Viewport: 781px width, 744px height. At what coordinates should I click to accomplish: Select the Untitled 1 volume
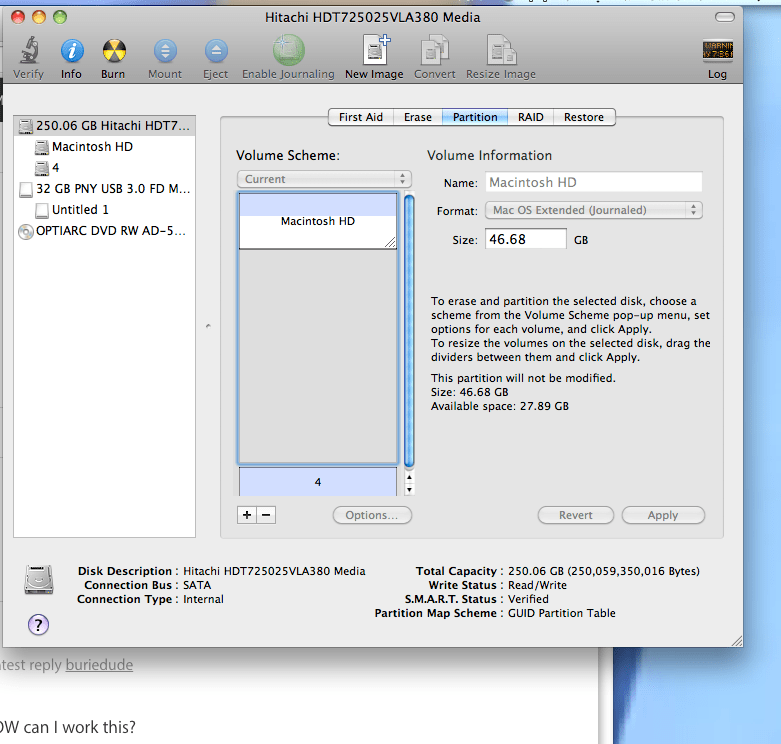105,210
